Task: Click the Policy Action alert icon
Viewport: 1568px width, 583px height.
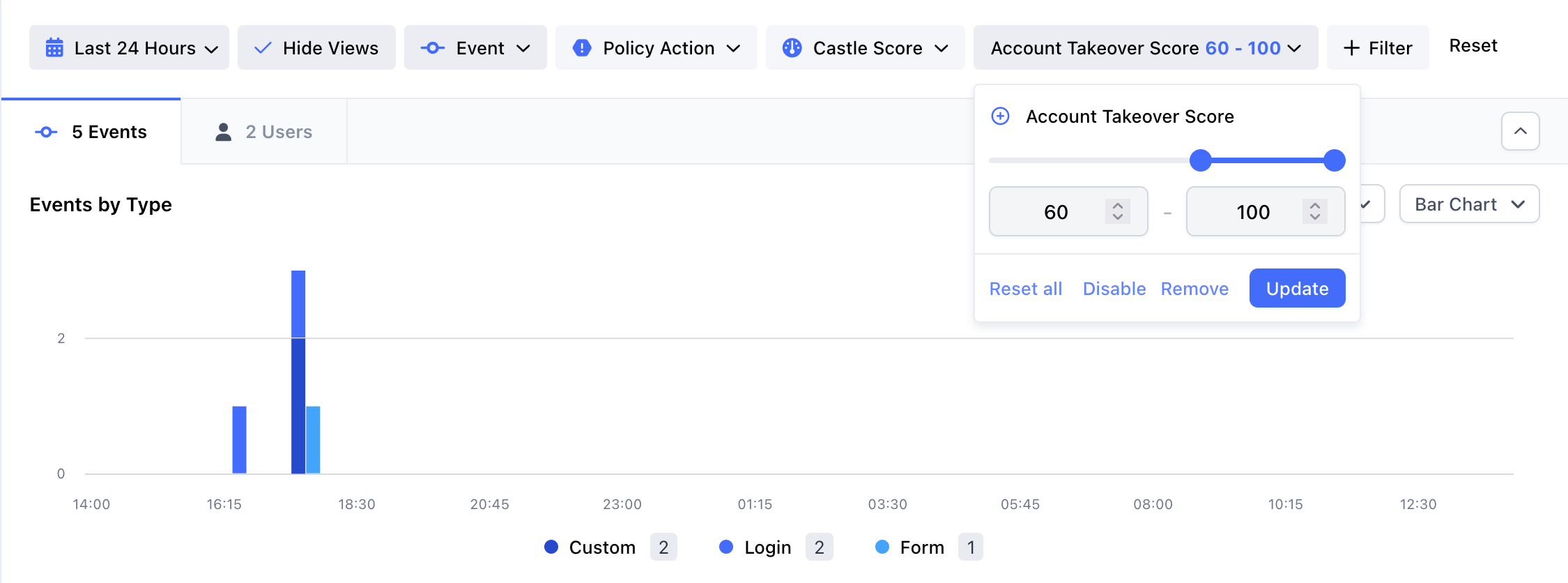Action: [582, 48]
